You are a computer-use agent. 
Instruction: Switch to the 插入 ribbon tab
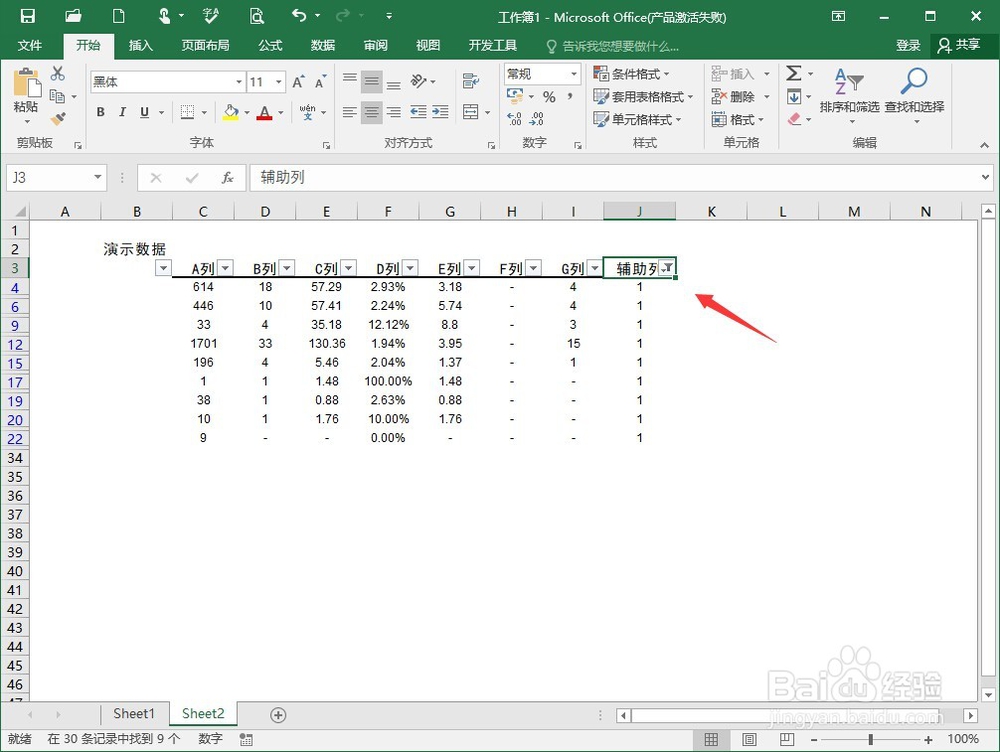pyautogui.click(x=140, y=45)
